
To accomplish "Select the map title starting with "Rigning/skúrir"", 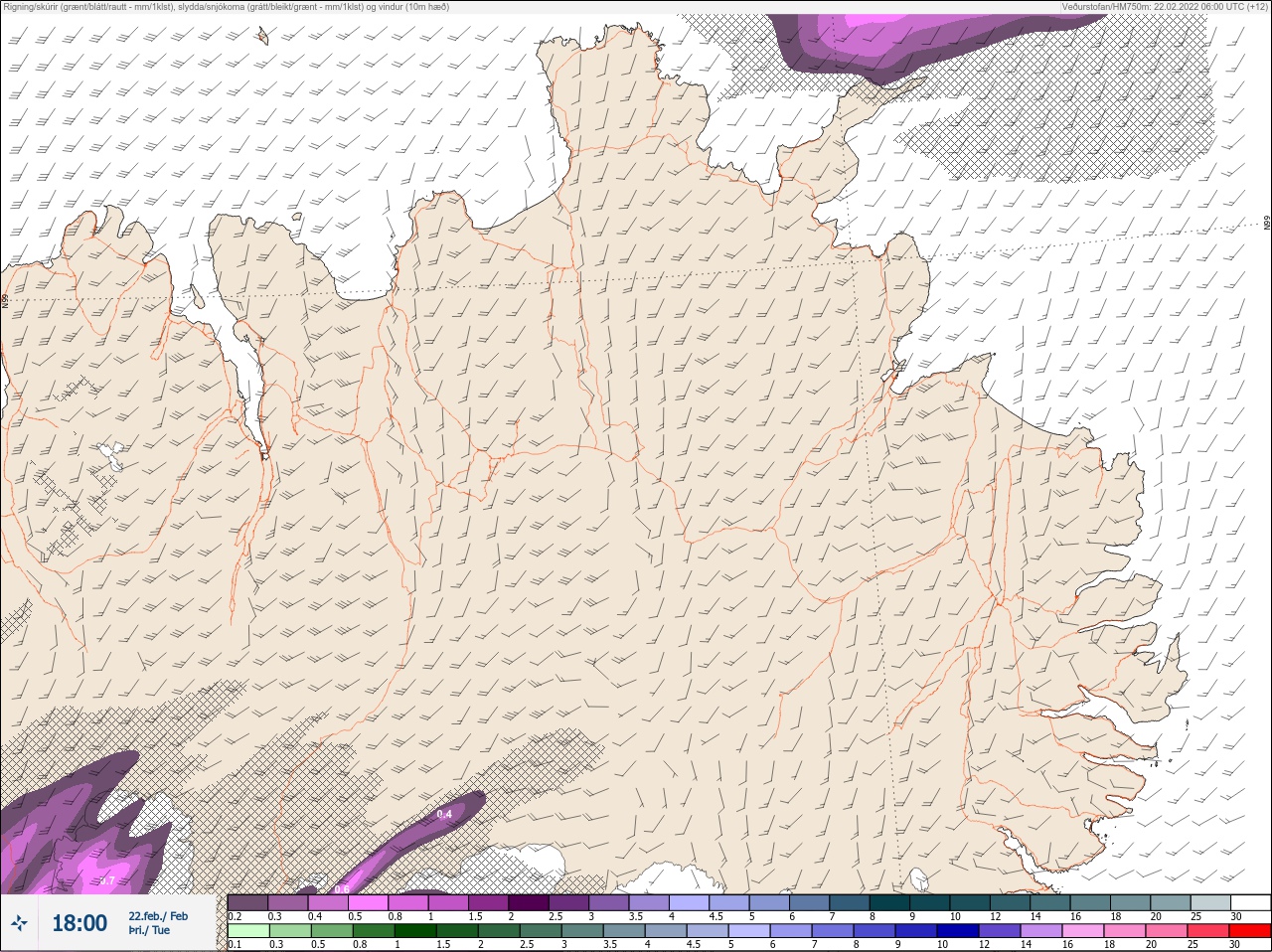I will pos(226,7).
